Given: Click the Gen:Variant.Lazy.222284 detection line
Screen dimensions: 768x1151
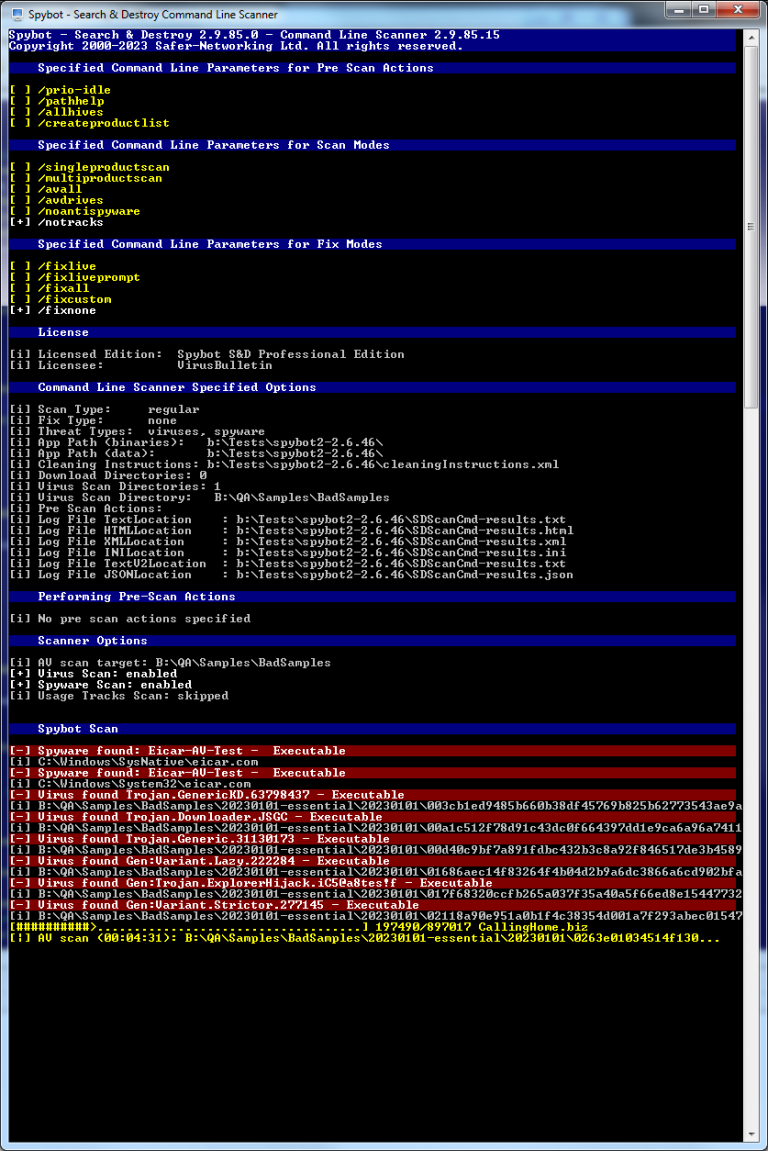Looking at the screenshot, I should coord(372,860).
